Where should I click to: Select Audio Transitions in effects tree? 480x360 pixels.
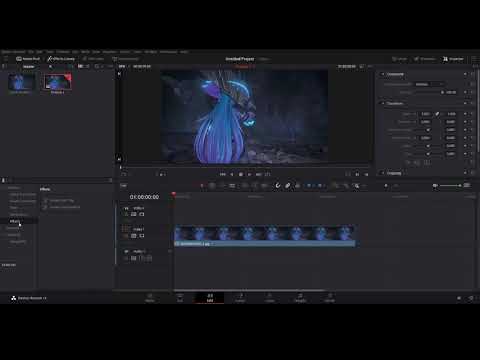click(23, 201)
